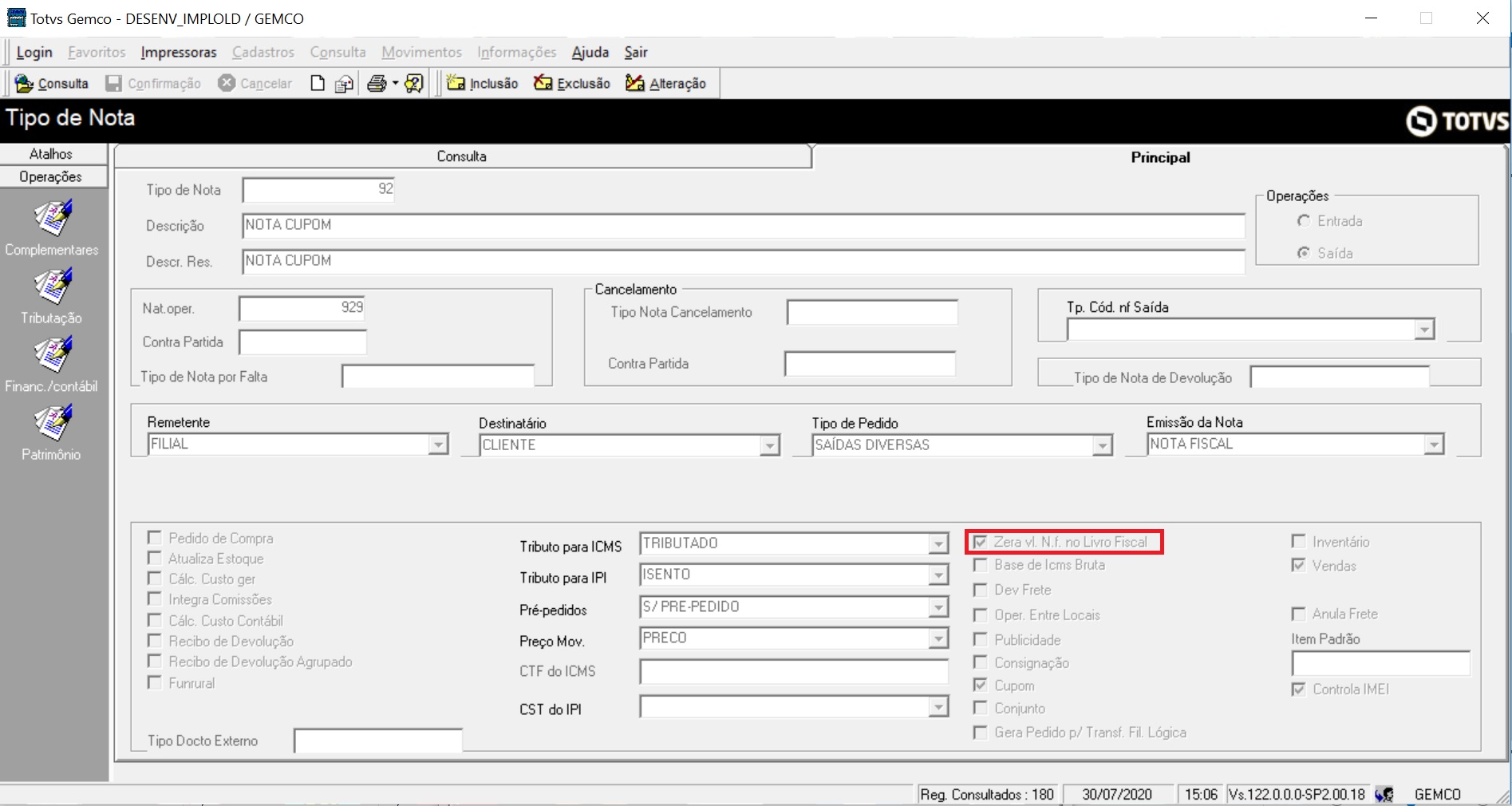Expand the CST do IPI dropdown
This screenshot has width=1512, height=806.
[938, 707]
